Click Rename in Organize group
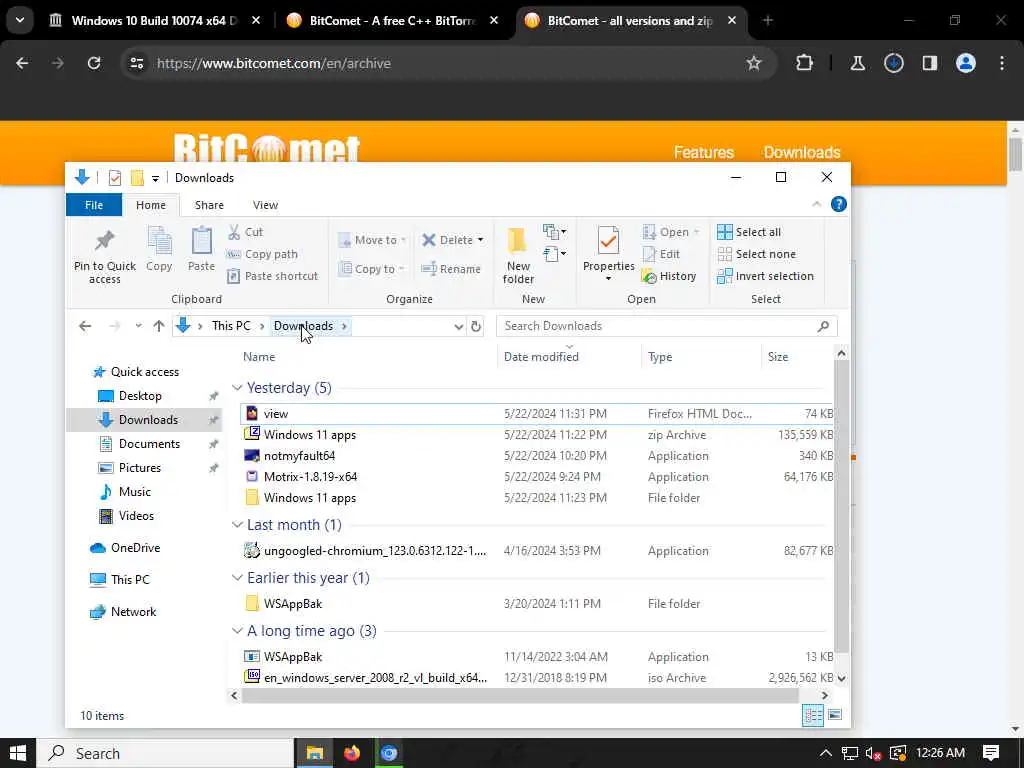The height and width of the screenshot is (768, 1024). click(451, 268)
